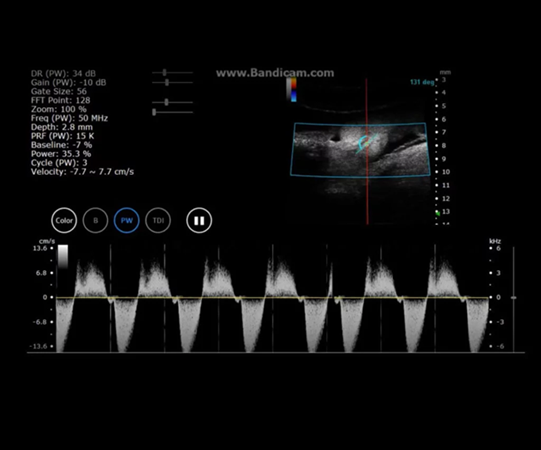Image resolution: width=541 pixels, height=450 pixels.
Task: Click the spectrum grayscale bar
Action: [63, 256]
